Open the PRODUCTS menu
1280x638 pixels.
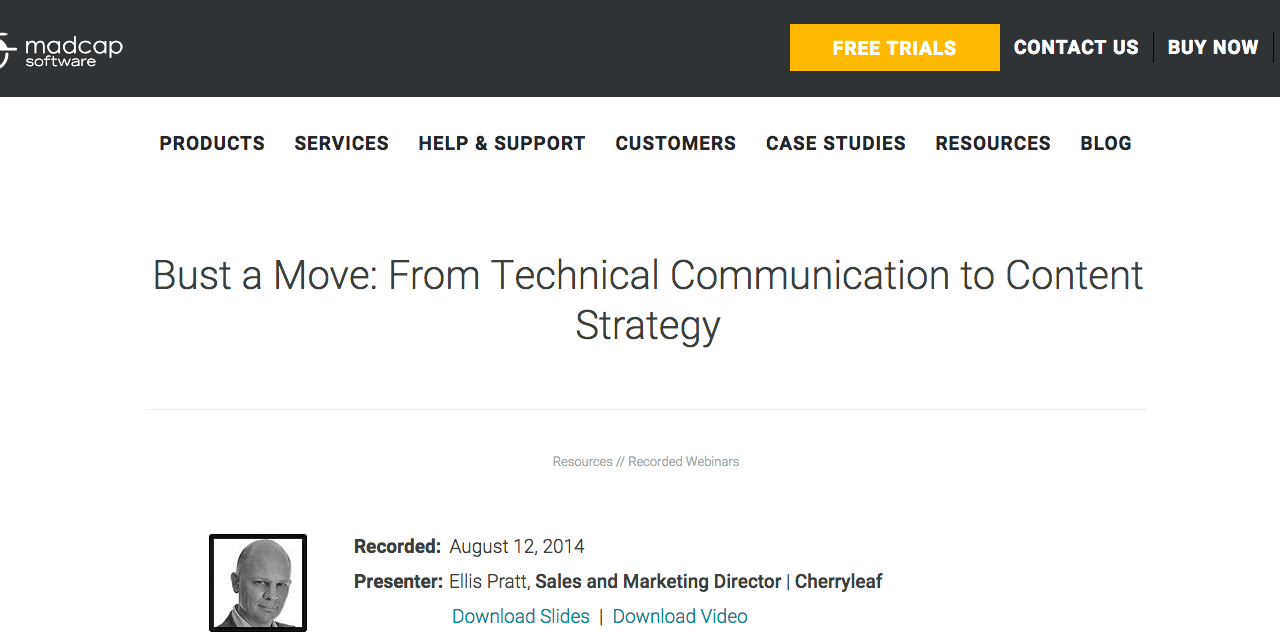[212, 144]
